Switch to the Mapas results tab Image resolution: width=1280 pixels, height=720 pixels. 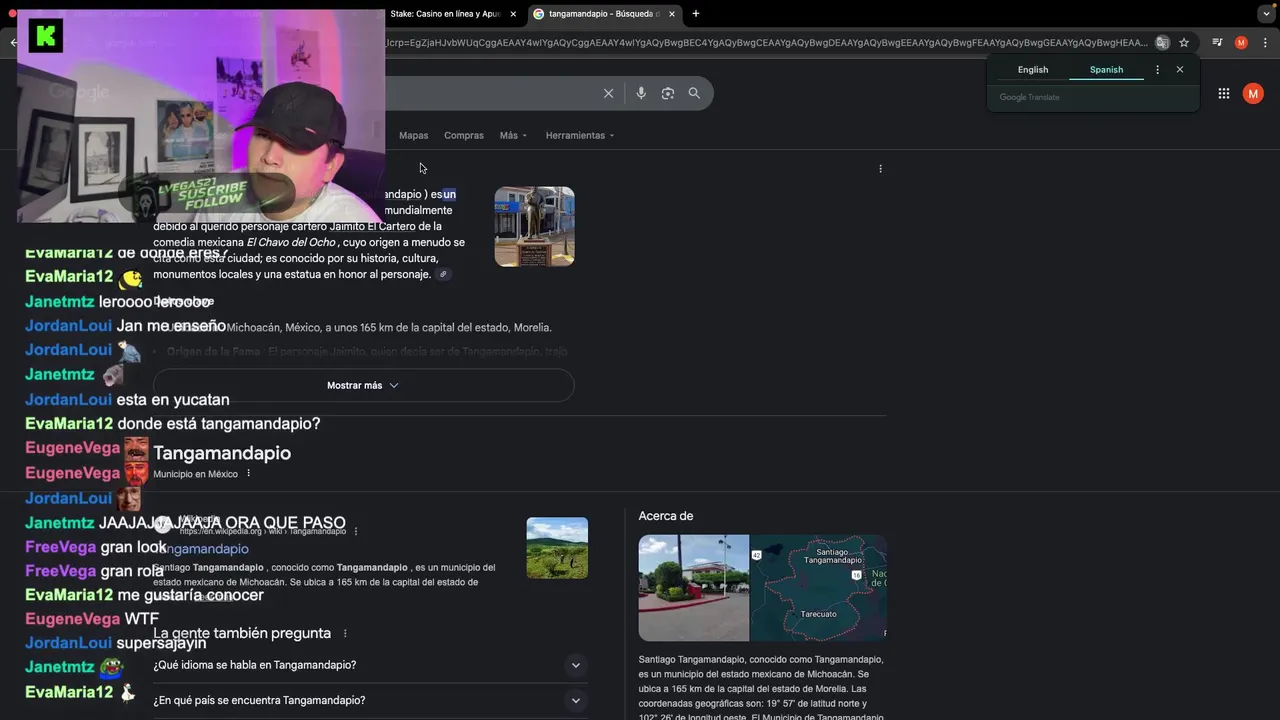point(413,135)
